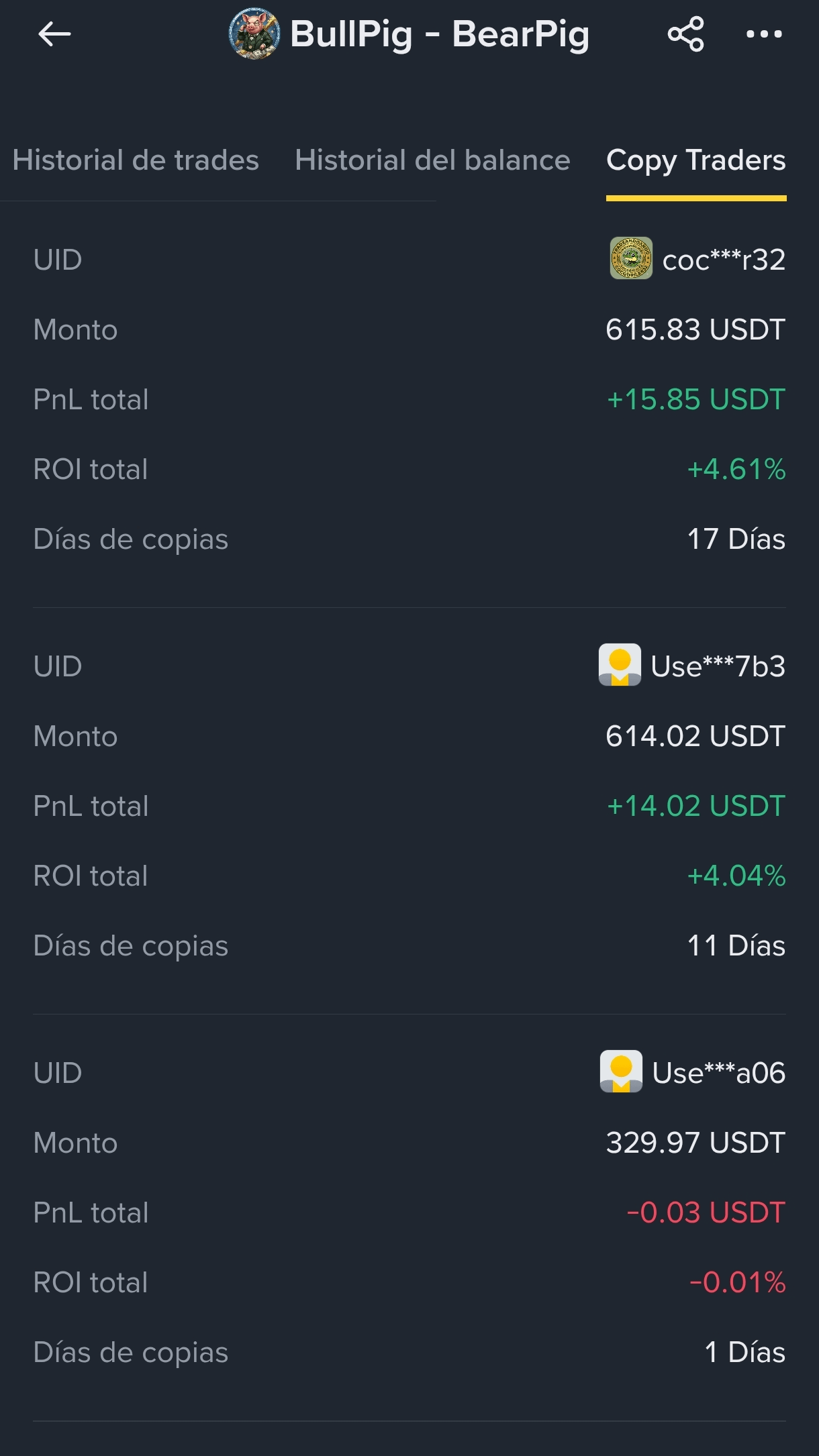Tap the +4.04% ROI value

tap(736, 876)
